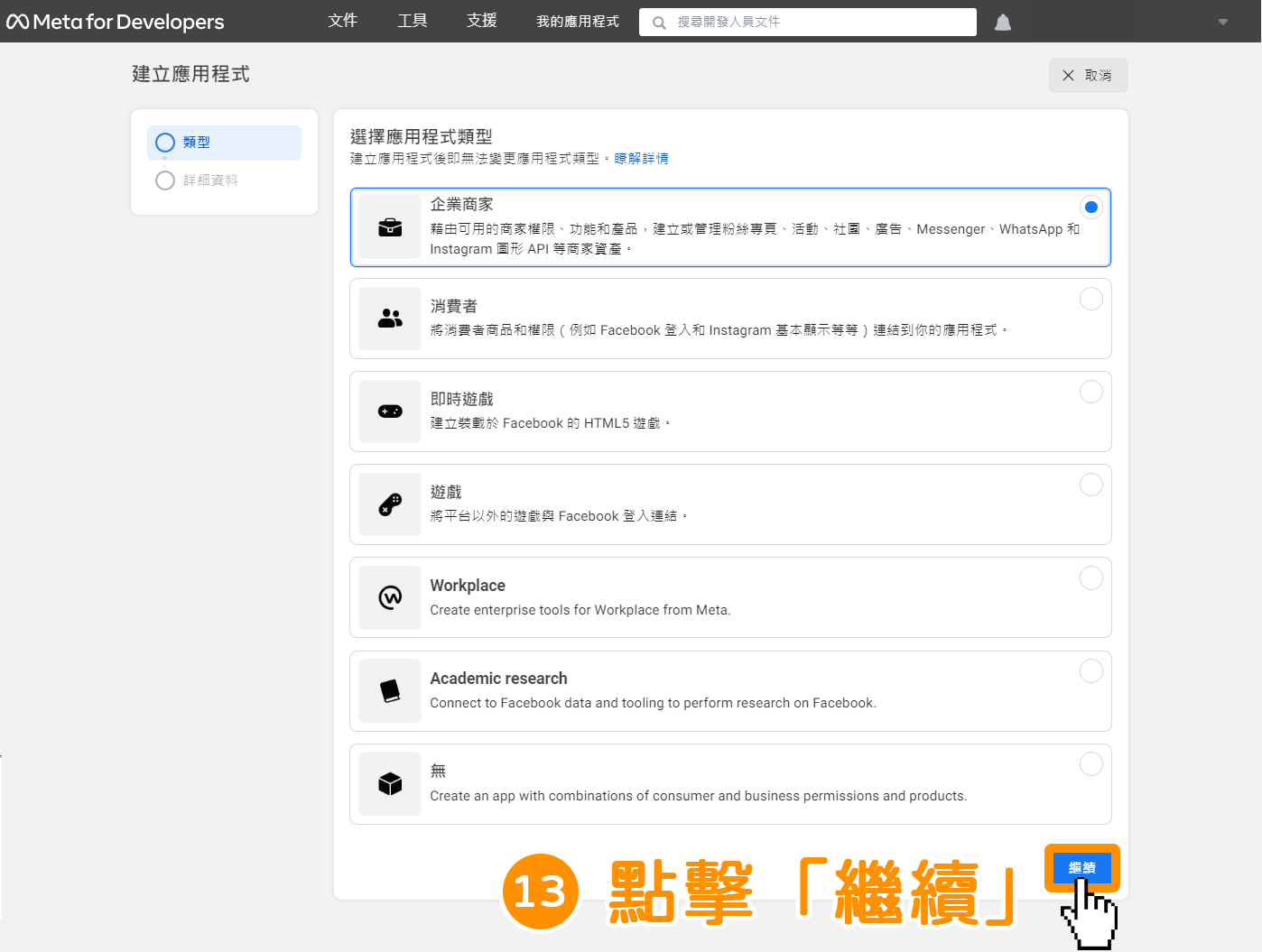This screenshot has height=952, width=1262.
Task: Open 我的應用程式 menu
Action: 578,22
